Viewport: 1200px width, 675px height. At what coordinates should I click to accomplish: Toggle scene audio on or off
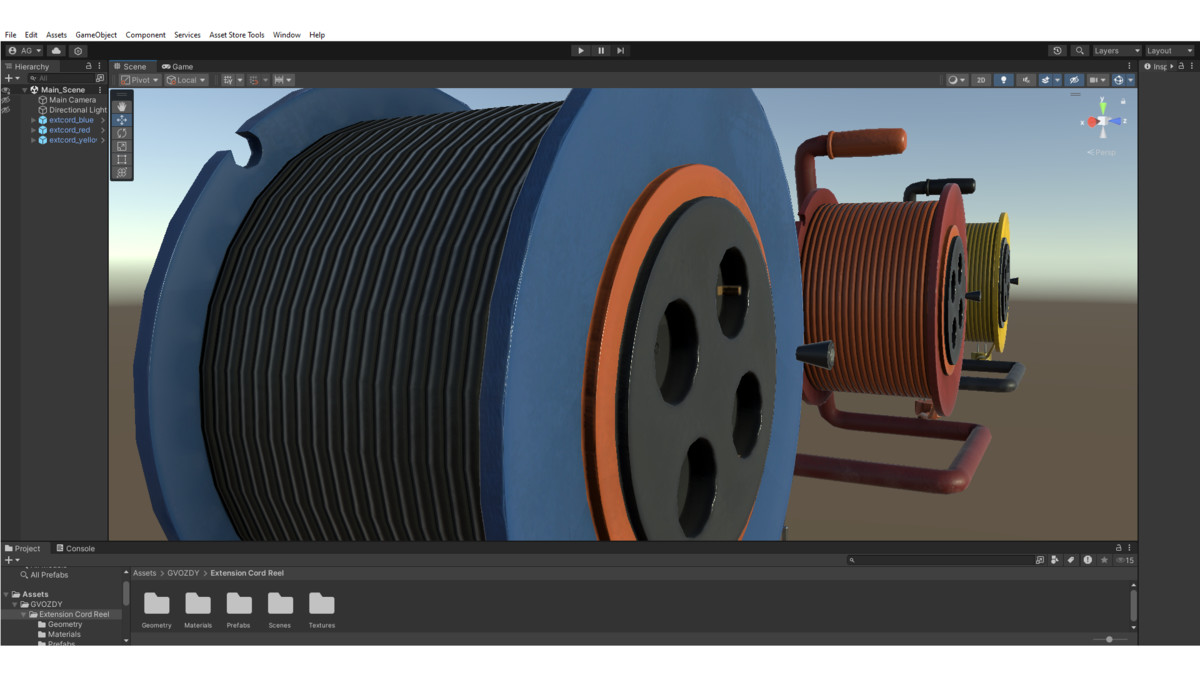(1026, 80)
